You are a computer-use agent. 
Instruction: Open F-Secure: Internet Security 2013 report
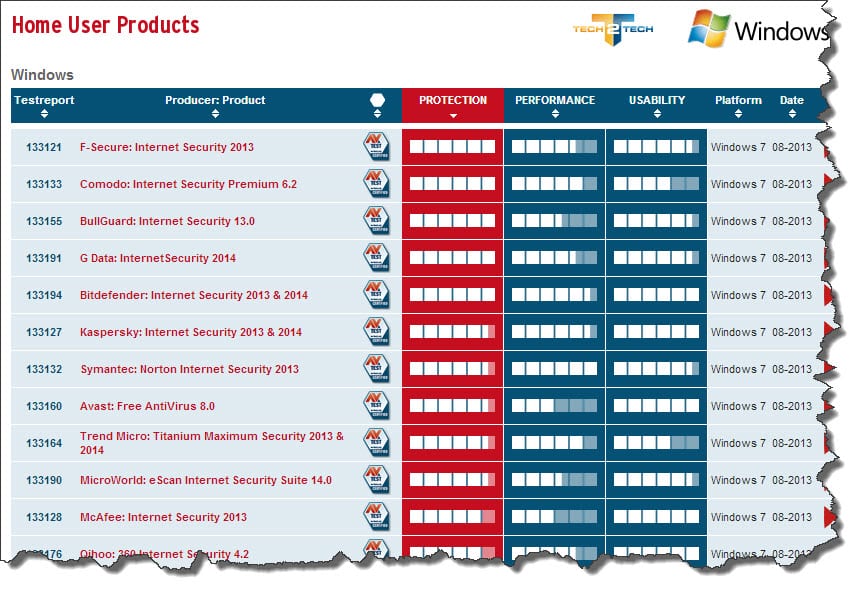167,147
